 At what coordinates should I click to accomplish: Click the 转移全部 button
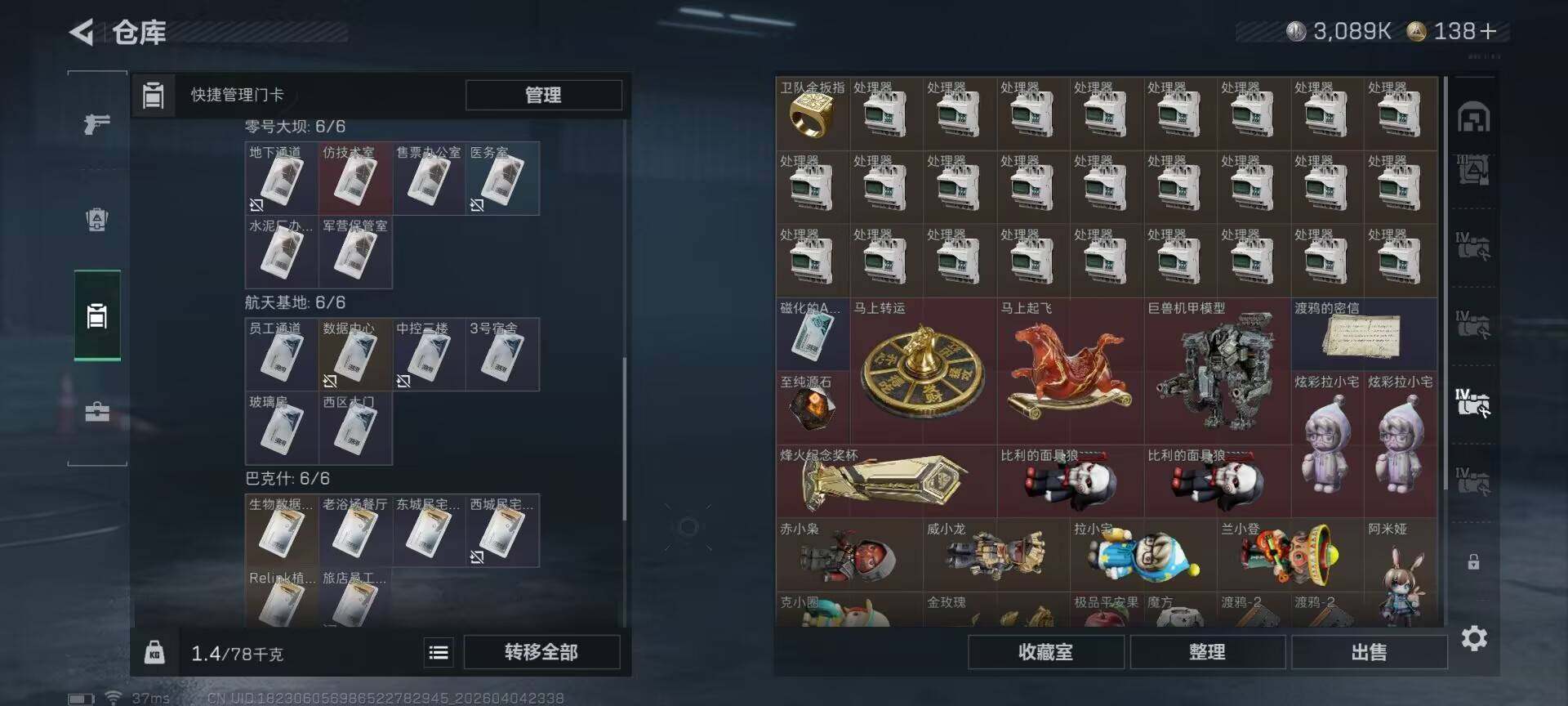(541, 652)
